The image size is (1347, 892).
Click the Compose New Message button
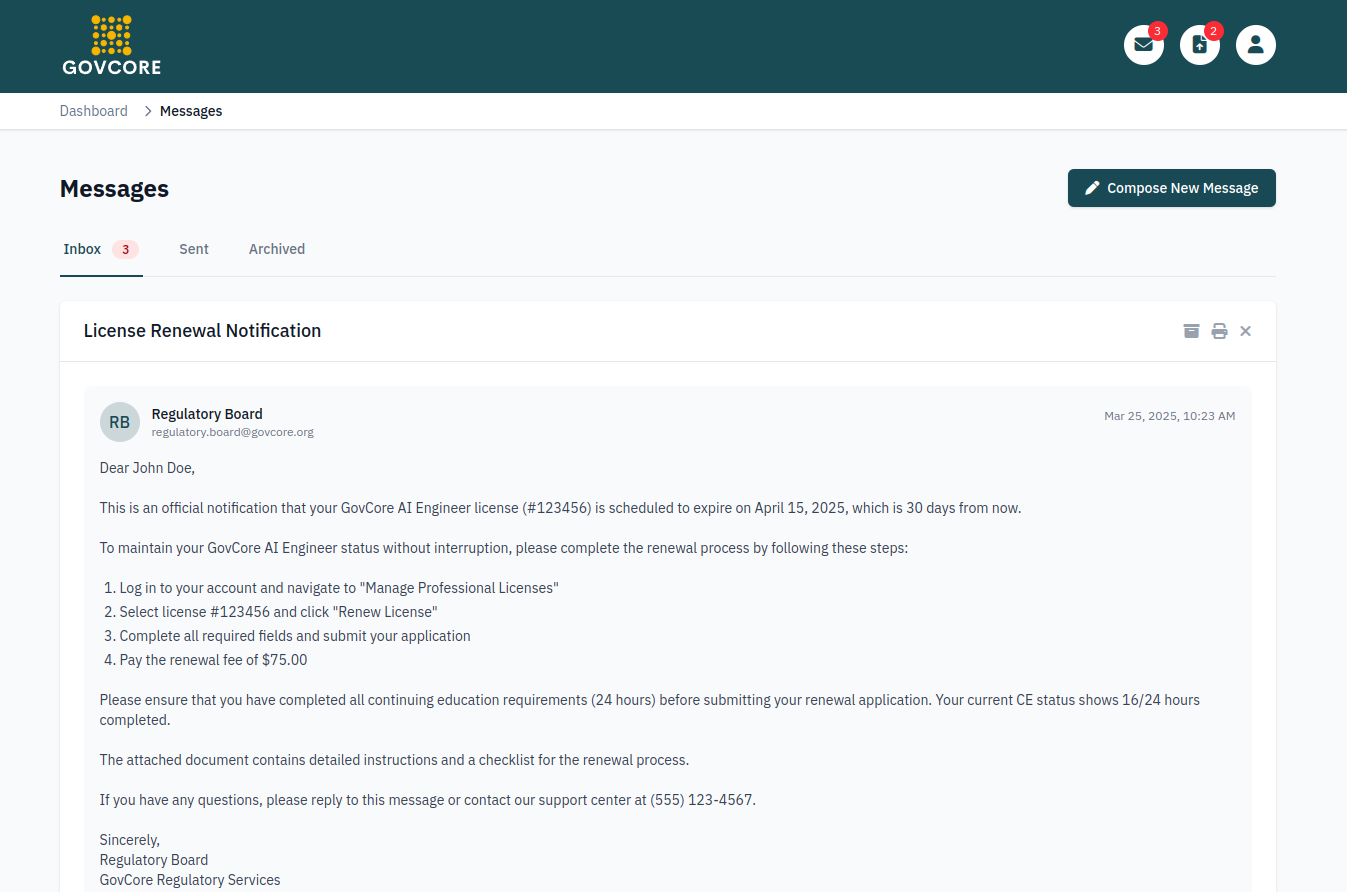pos(1172,188)
